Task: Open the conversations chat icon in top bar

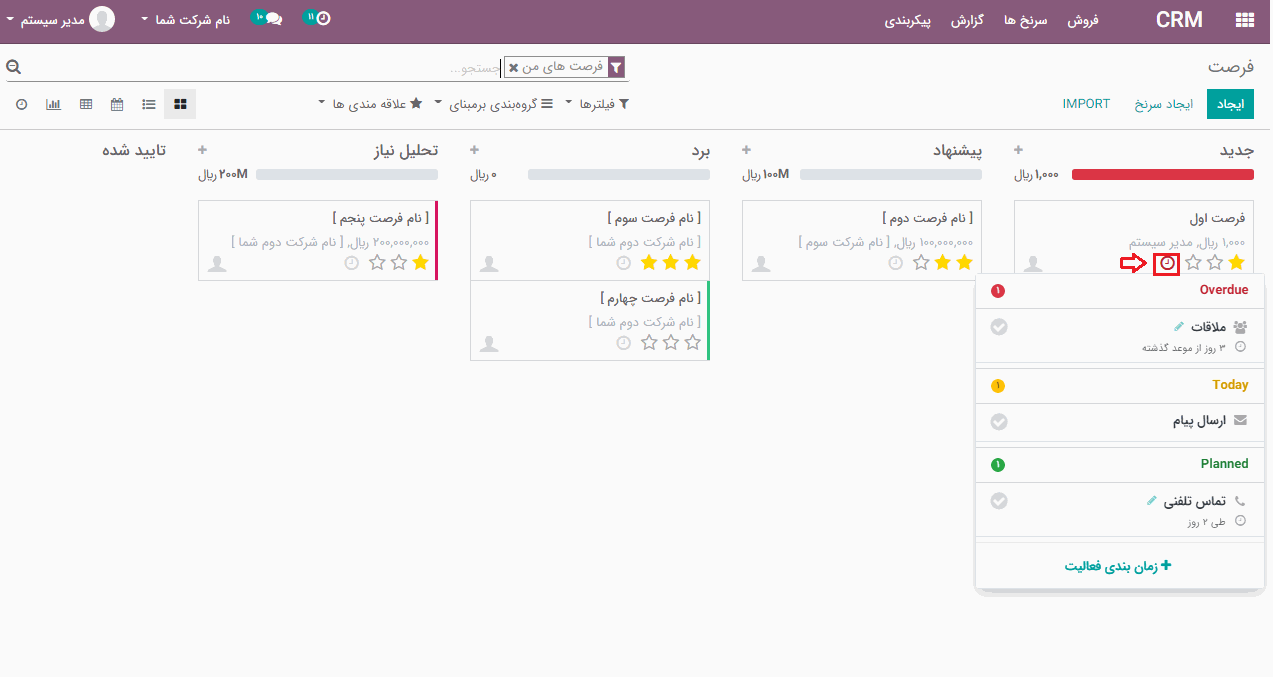Action: point(273,19)
